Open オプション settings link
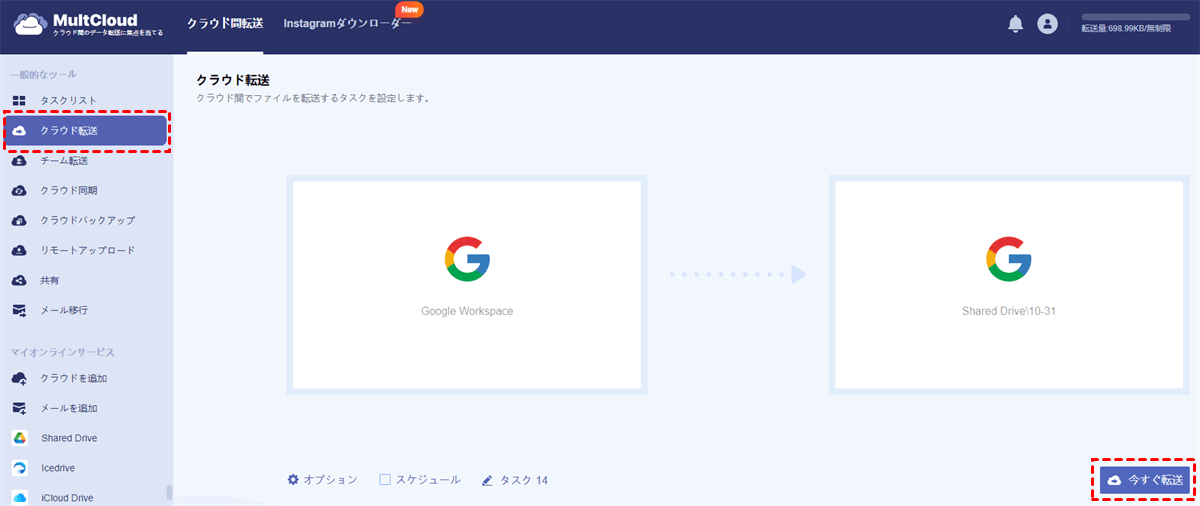This screenshot has width=1200, height=506. (330, 480)
